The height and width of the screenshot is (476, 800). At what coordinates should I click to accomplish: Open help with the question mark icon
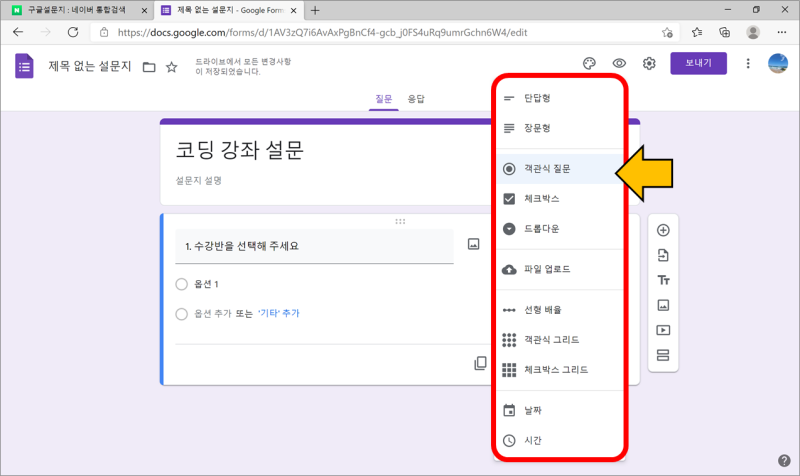(784, 461)
